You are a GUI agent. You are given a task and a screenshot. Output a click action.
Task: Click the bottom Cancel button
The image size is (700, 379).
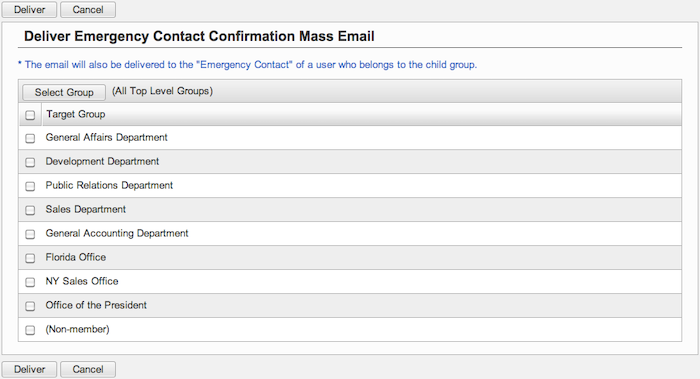88,369
